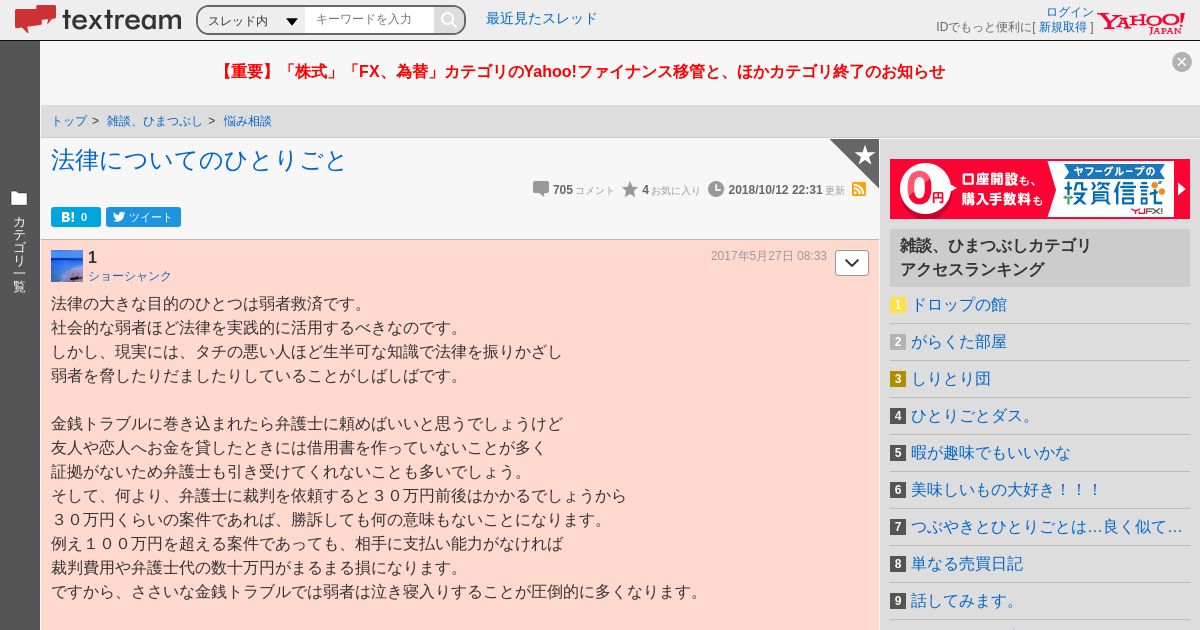This screenshot has width=1200, height=630.
Task: Open ranking item しりとり団
Action: [x=951, y=378]
